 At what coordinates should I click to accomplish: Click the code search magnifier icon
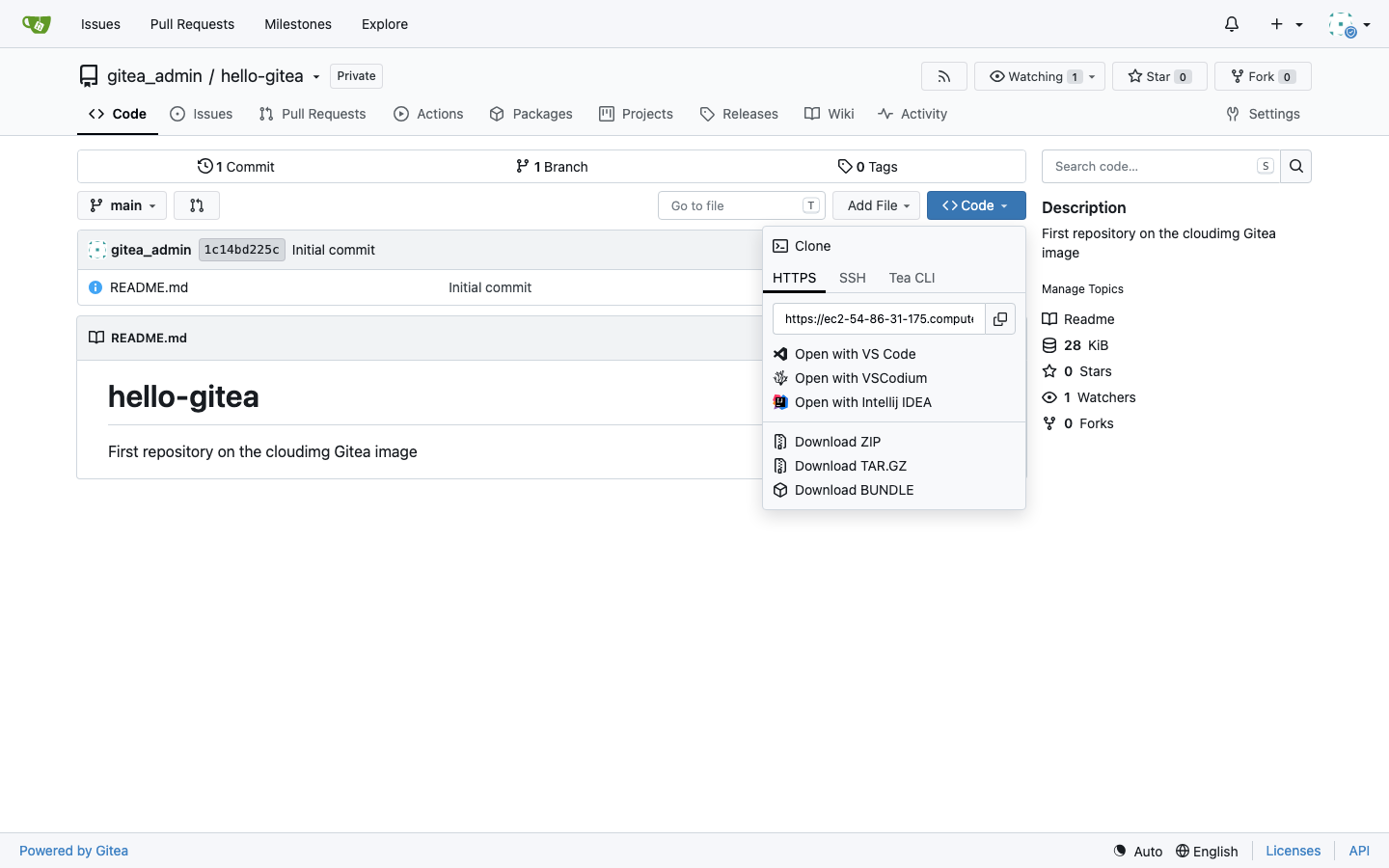pyautogui.click(x=1296, y=166)
